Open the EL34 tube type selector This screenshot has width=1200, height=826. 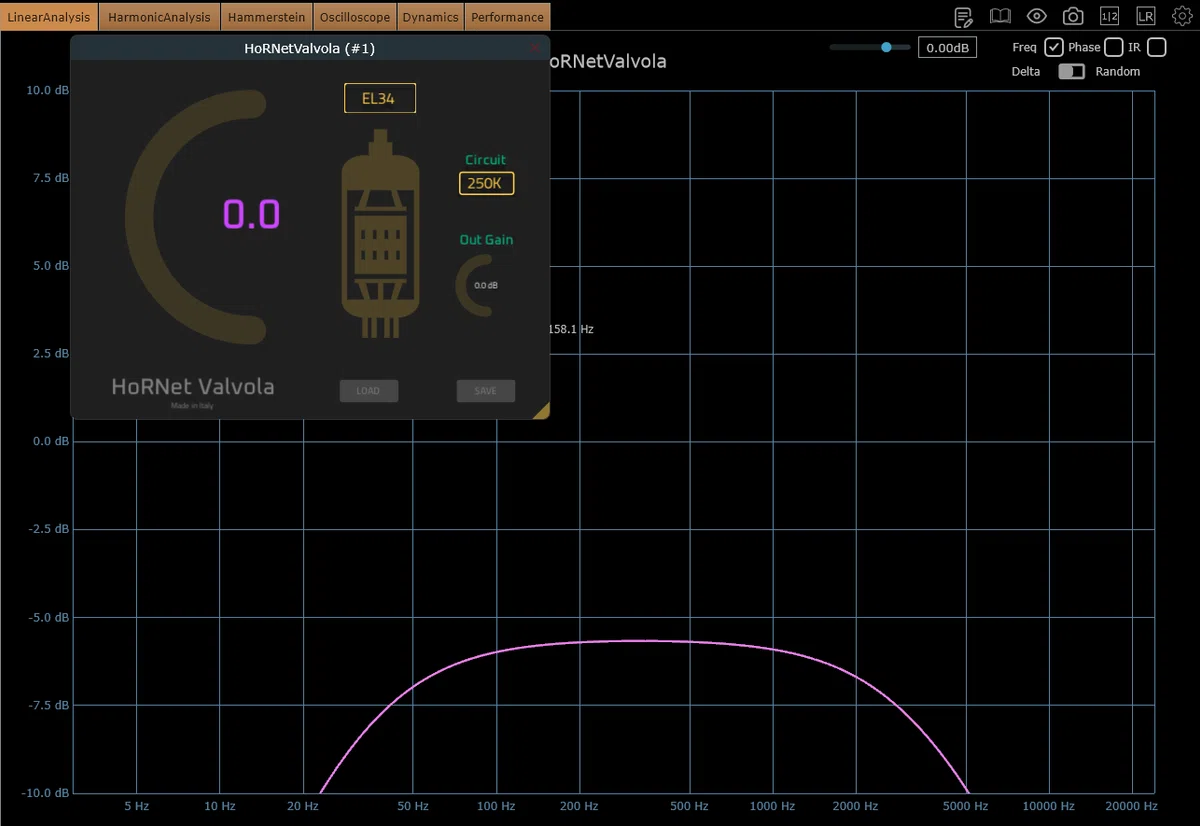pyautogui.click(x=380, y=98)
